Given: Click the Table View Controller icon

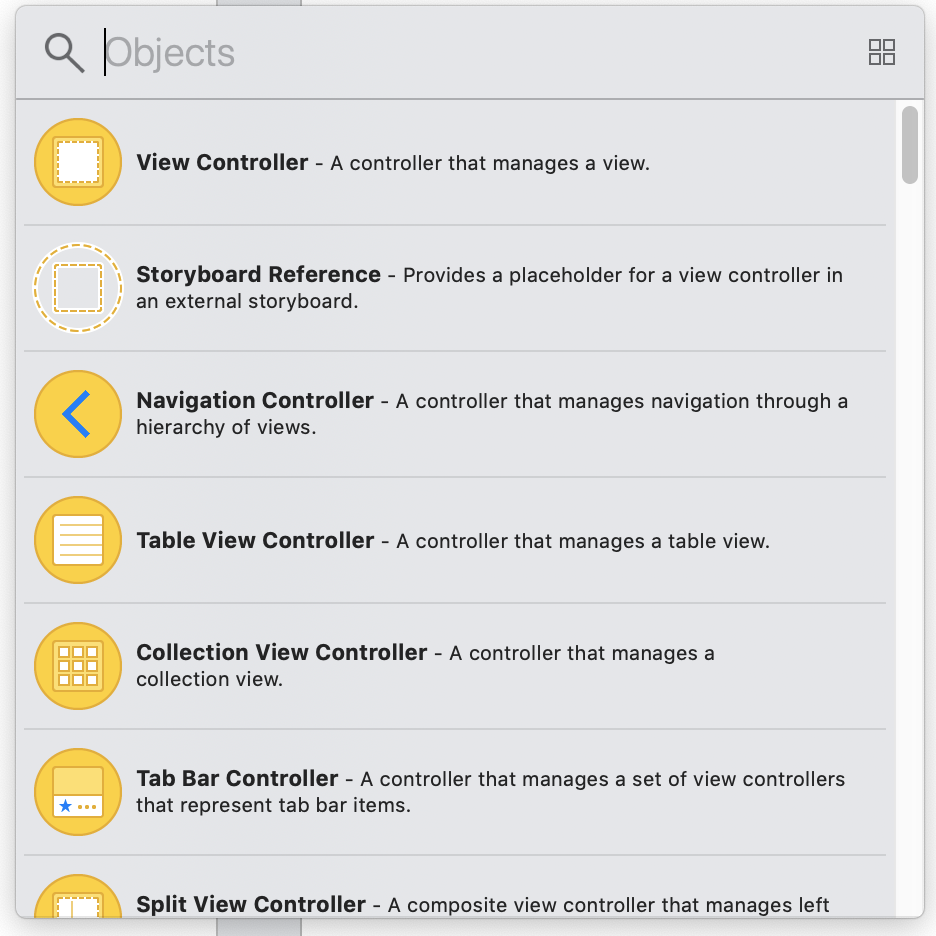Looking at the screenshot, I should [78, 540].
